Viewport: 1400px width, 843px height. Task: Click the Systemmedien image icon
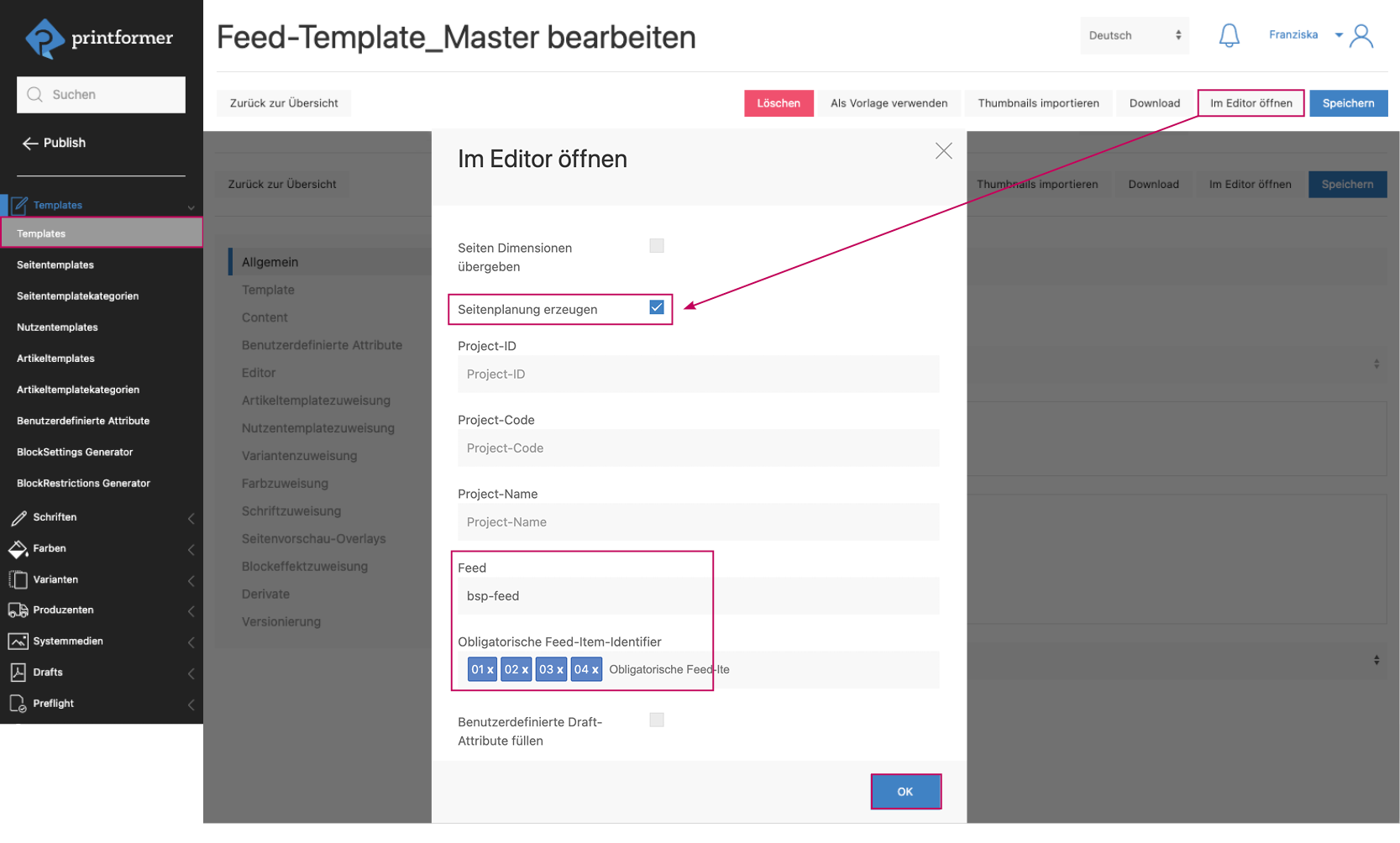click(x=18, y=641)
